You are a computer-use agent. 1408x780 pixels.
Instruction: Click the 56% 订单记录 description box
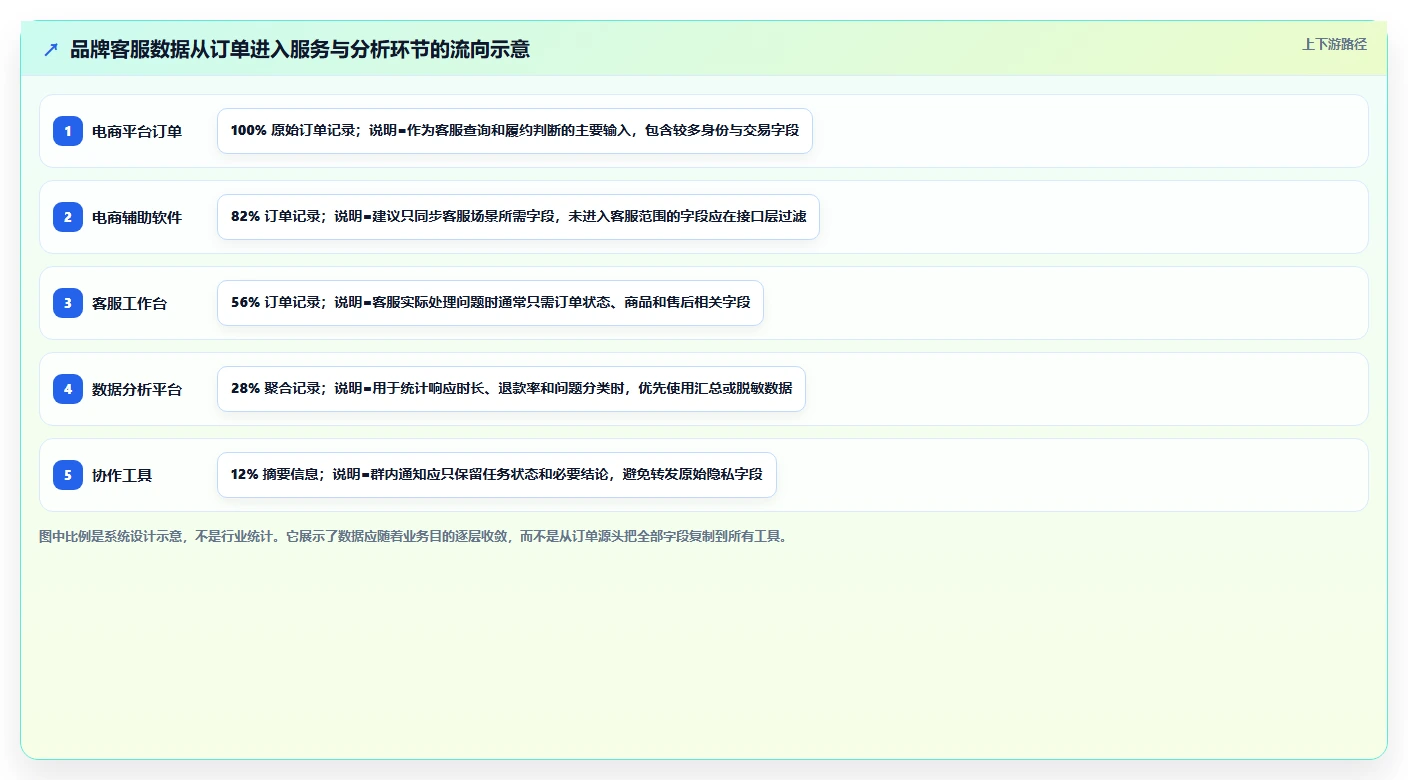point(490,303)
